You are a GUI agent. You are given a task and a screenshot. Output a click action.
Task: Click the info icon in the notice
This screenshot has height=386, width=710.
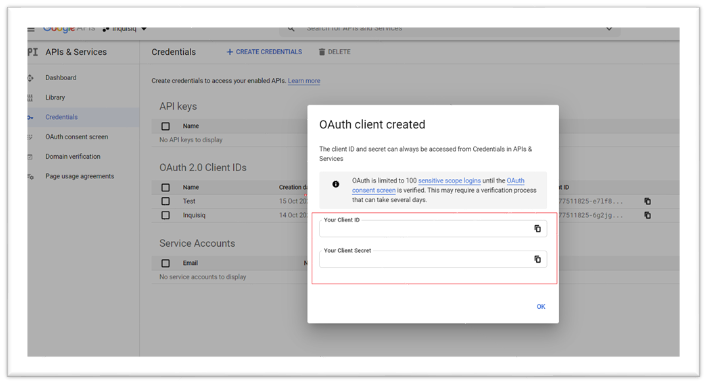click(336, 184)
